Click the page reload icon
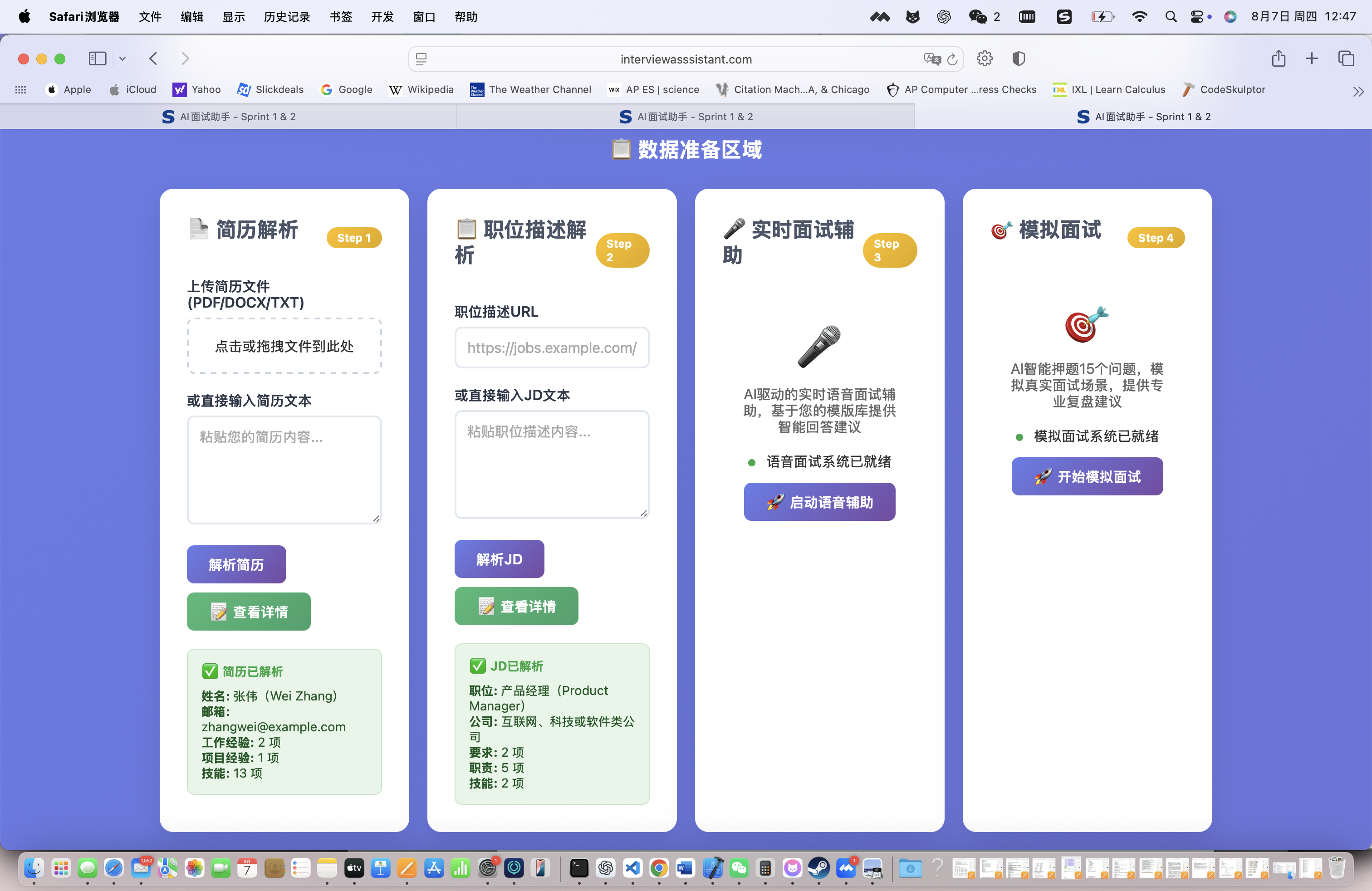The width and height of the screenshot is (1372, 891). pyautogui.click(x=952, y=59)
